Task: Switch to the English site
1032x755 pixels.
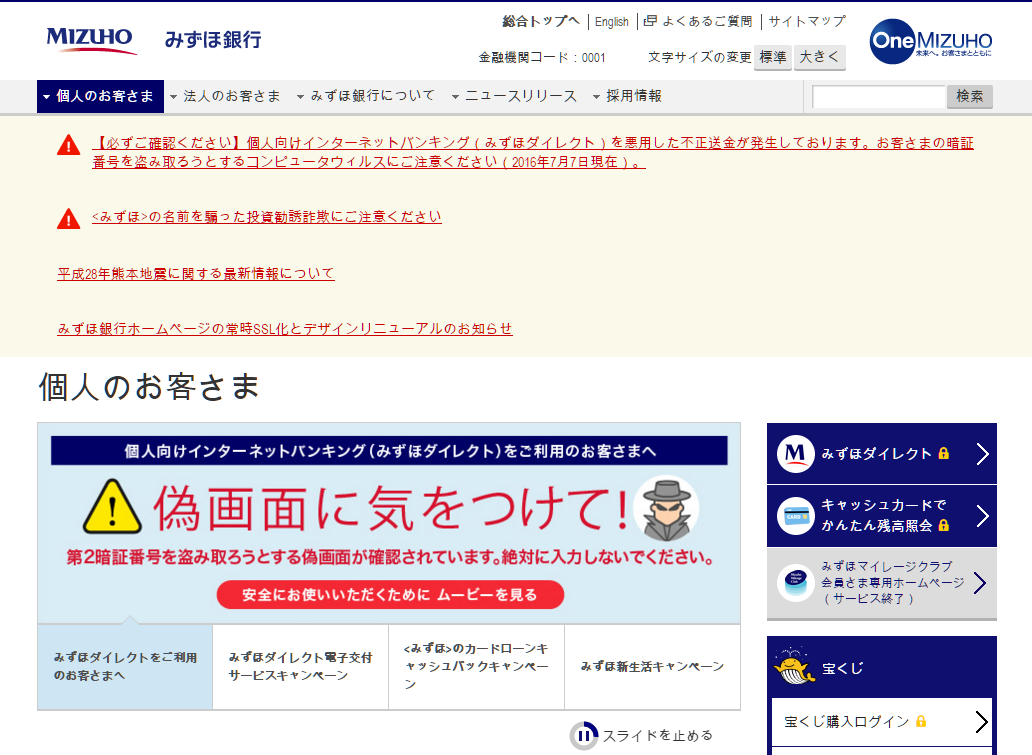Action: tap(611, 22)
